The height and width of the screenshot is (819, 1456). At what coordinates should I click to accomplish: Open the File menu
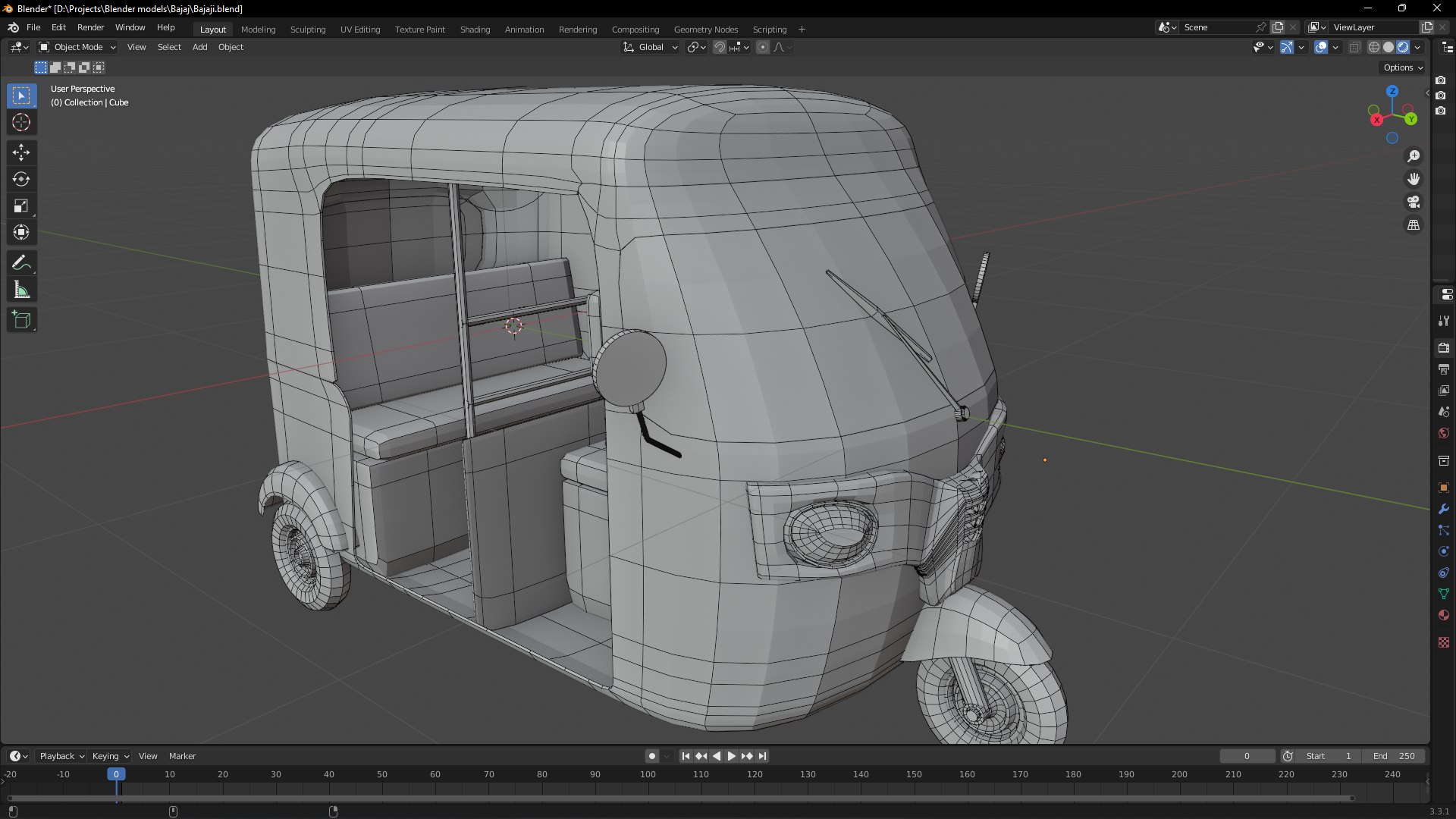pos(33,27)
